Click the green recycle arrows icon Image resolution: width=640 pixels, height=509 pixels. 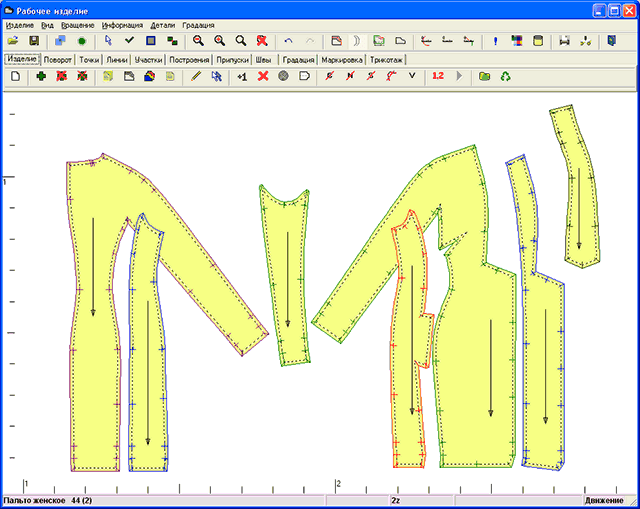[x=506, y=76]
